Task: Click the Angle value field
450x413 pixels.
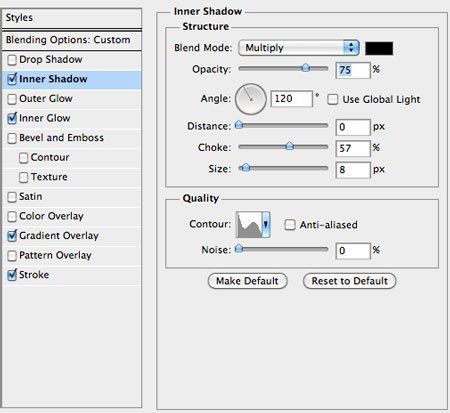Action: pyautogui.click(x=292, y=99)
